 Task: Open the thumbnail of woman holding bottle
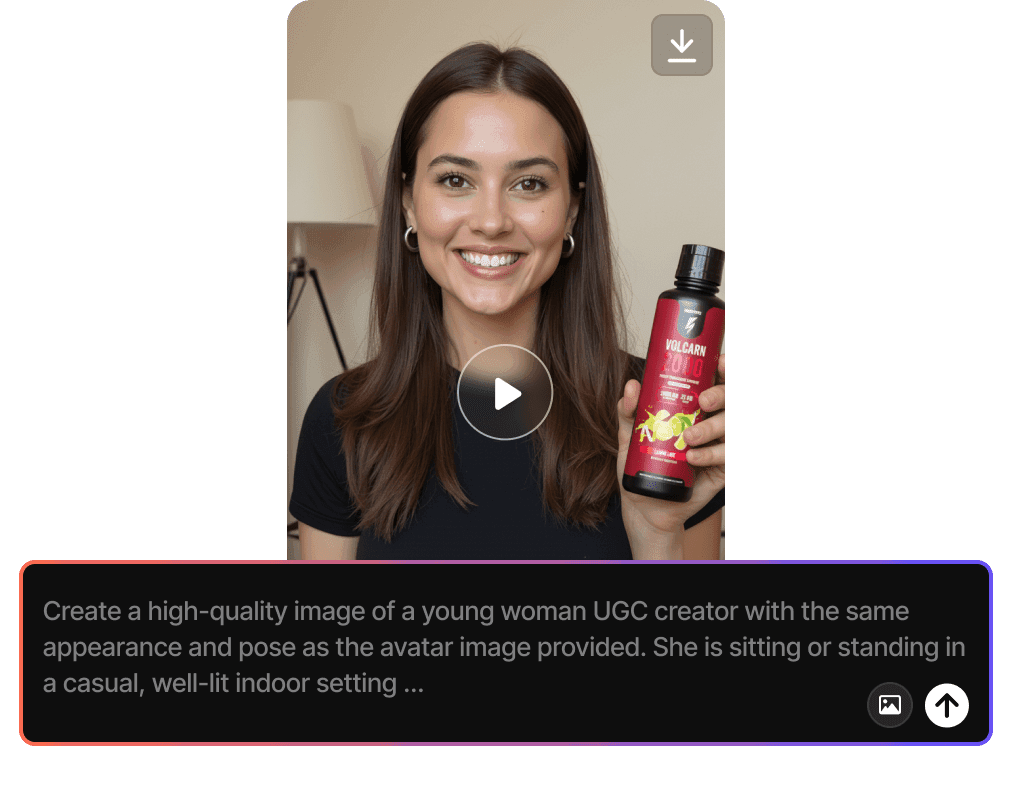click(x=506, y=280)
